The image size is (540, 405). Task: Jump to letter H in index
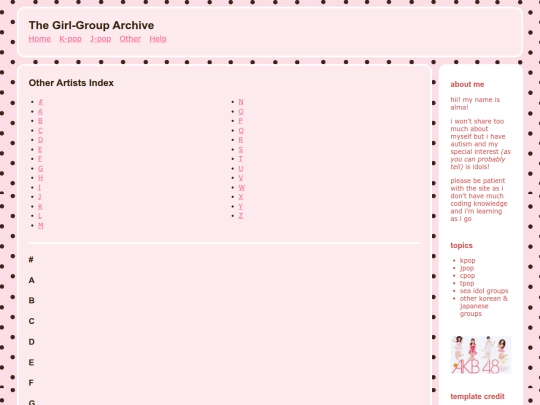(40, 178)
